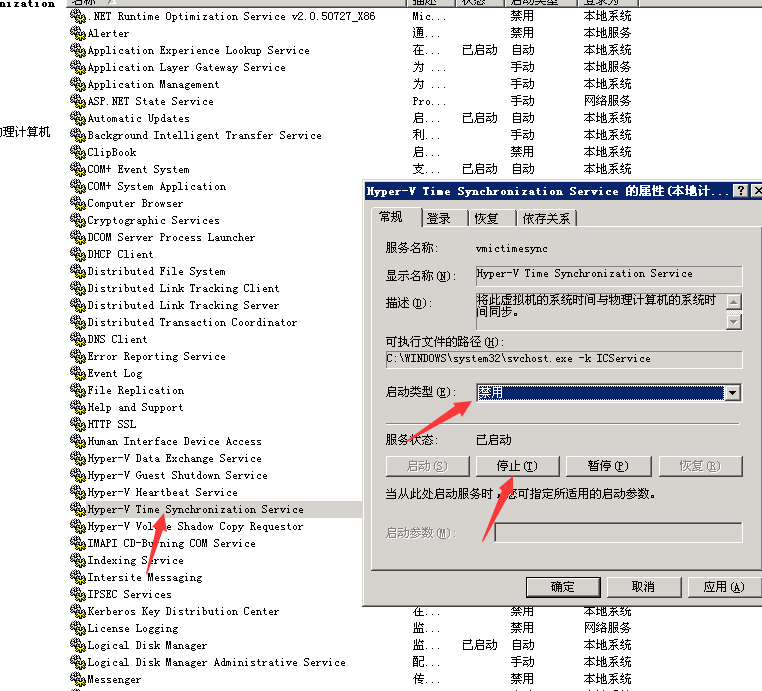Click the Logical Disk Manager service icon

[78, 645]
